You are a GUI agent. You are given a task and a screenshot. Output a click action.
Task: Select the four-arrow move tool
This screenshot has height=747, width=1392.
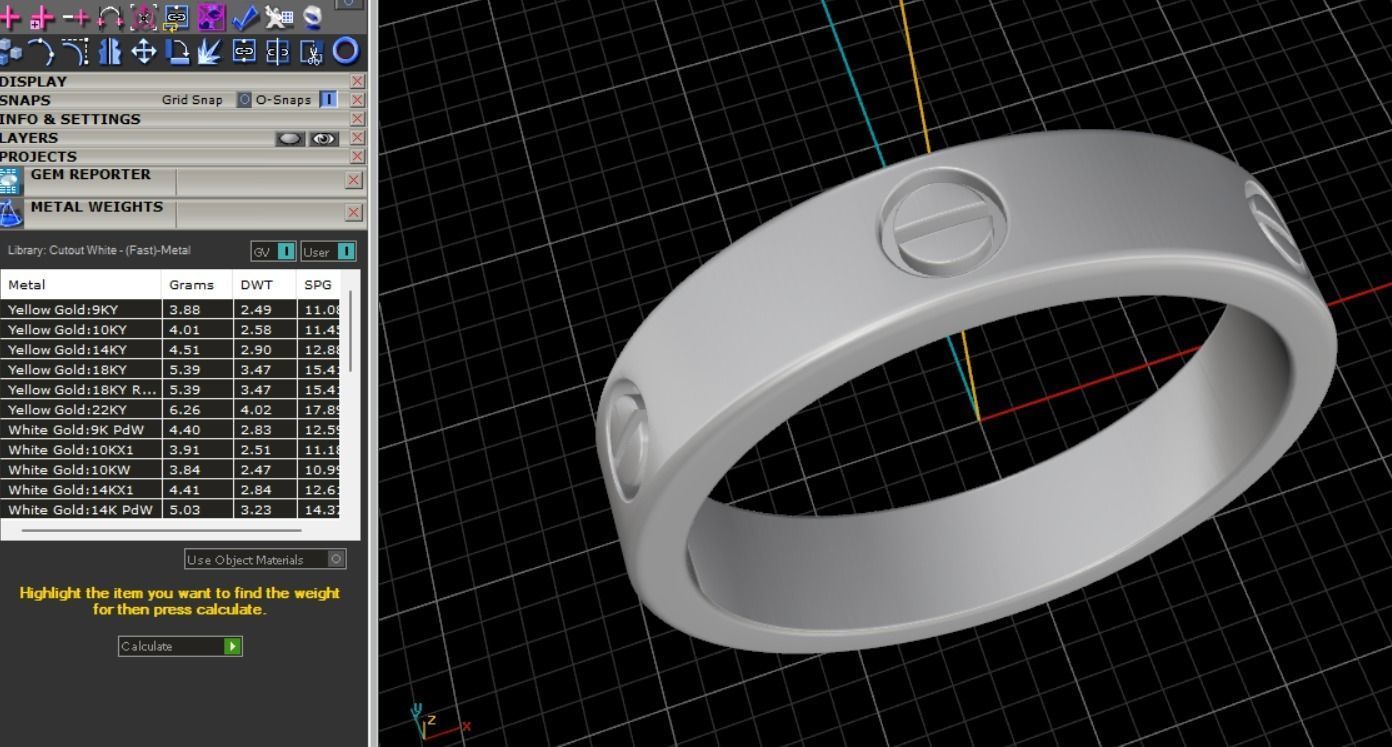[x=143, y=51]
